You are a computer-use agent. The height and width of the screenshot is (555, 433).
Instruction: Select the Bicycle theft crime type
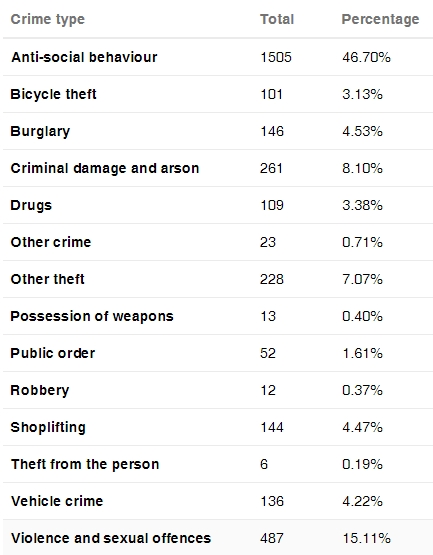coord(53,95)
